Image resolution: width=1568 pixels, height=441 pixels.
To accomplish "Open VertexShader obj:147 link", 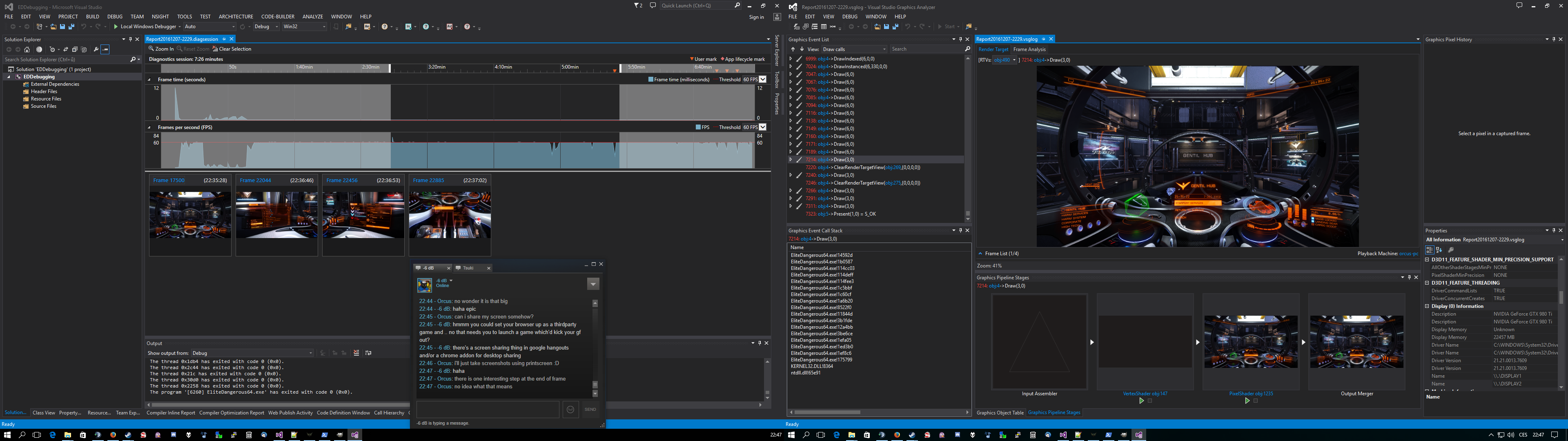I will click(1145, 394).
